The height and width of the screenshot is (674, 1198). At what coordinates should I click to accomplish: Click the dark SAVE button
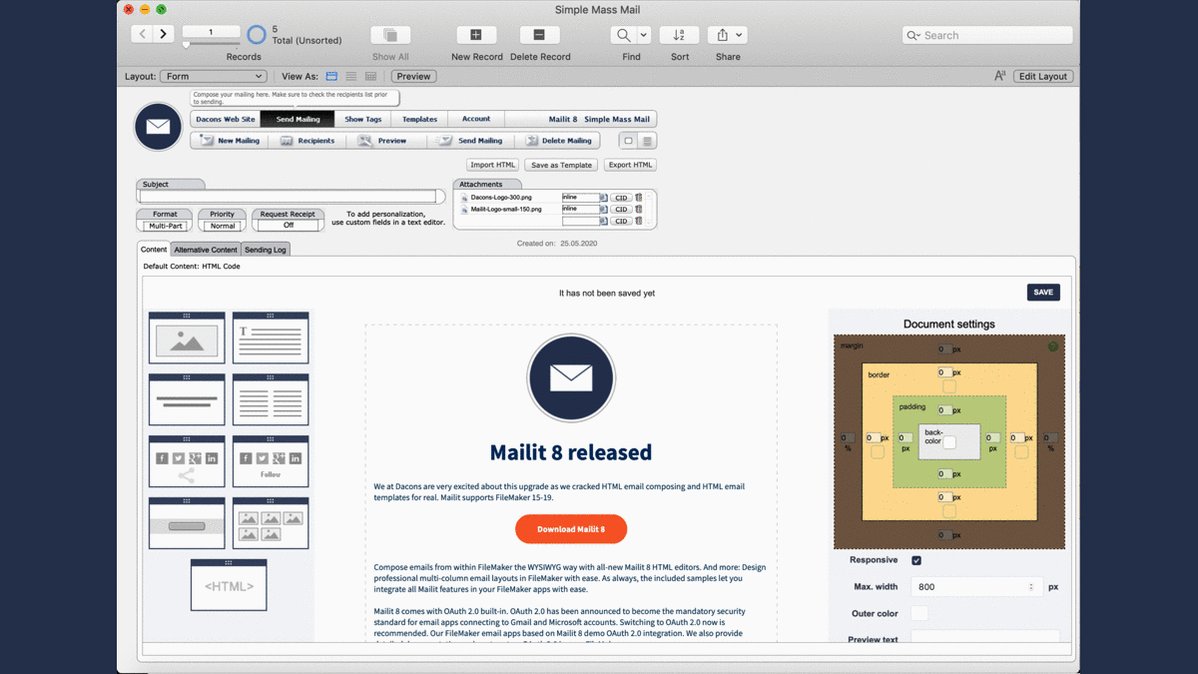[1043, 292]
